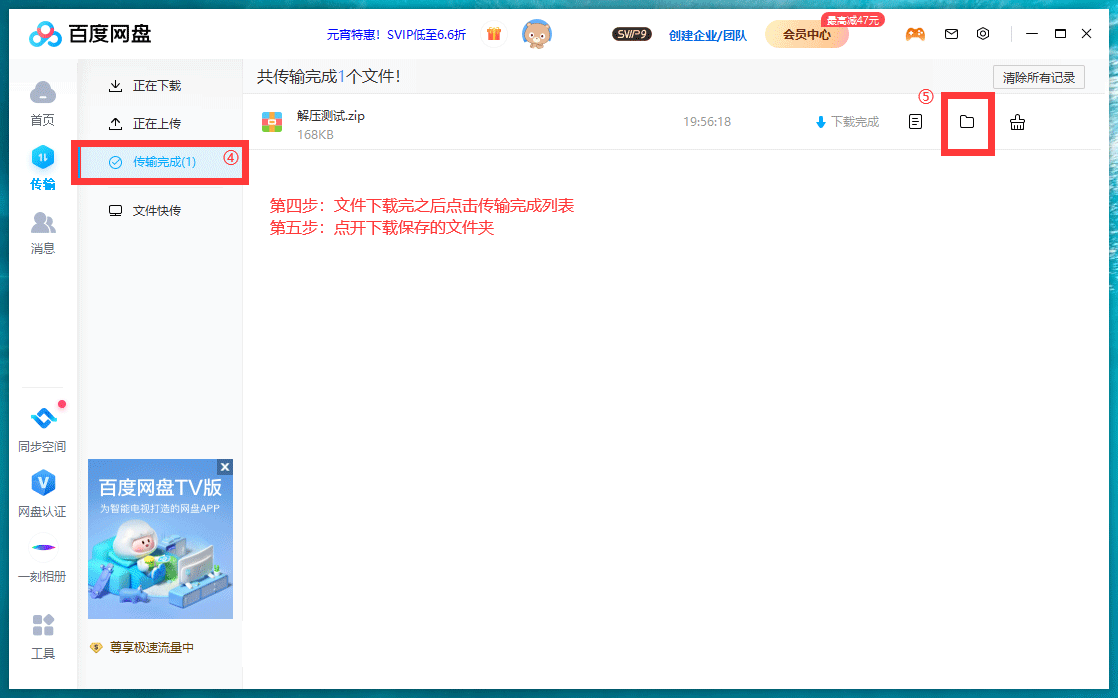Open 消息 messages in sidebar
Screen dimensions: 1118x698
(42, 232)
